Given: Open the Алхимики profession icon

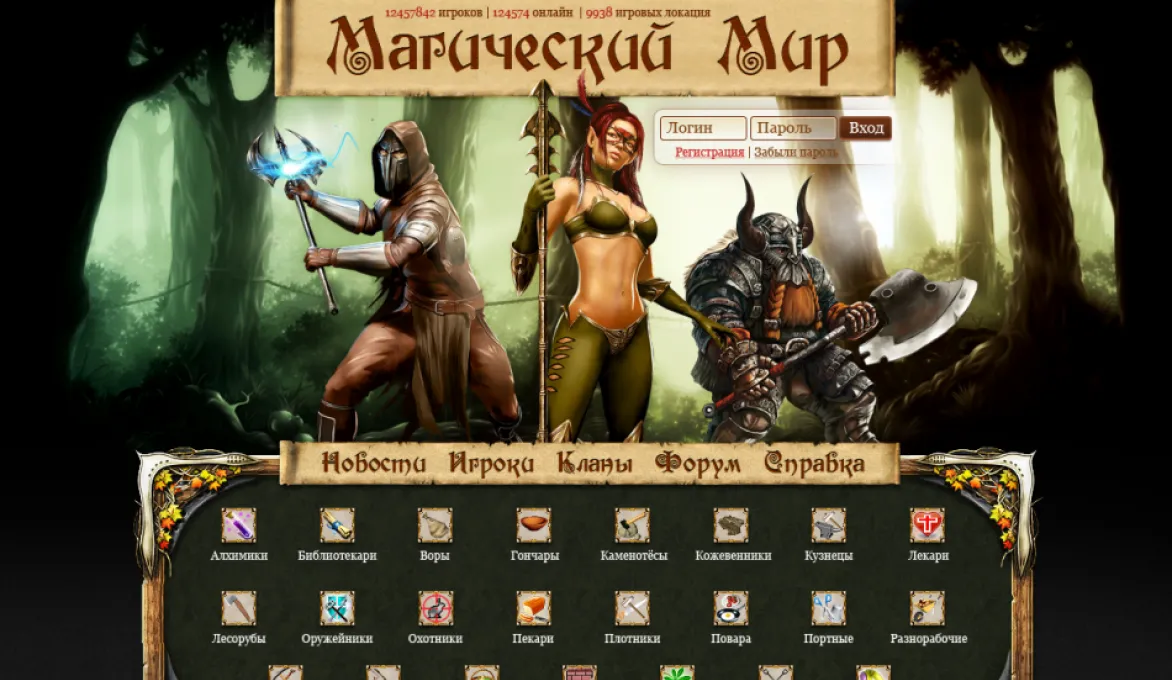Looking at the screenshot, I should 238,525.
